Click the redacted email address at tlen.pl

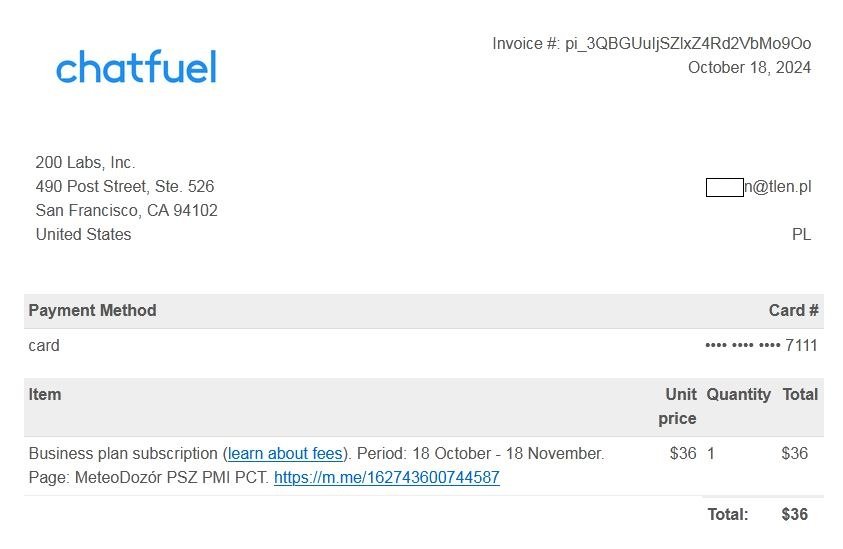click(759, 187)
